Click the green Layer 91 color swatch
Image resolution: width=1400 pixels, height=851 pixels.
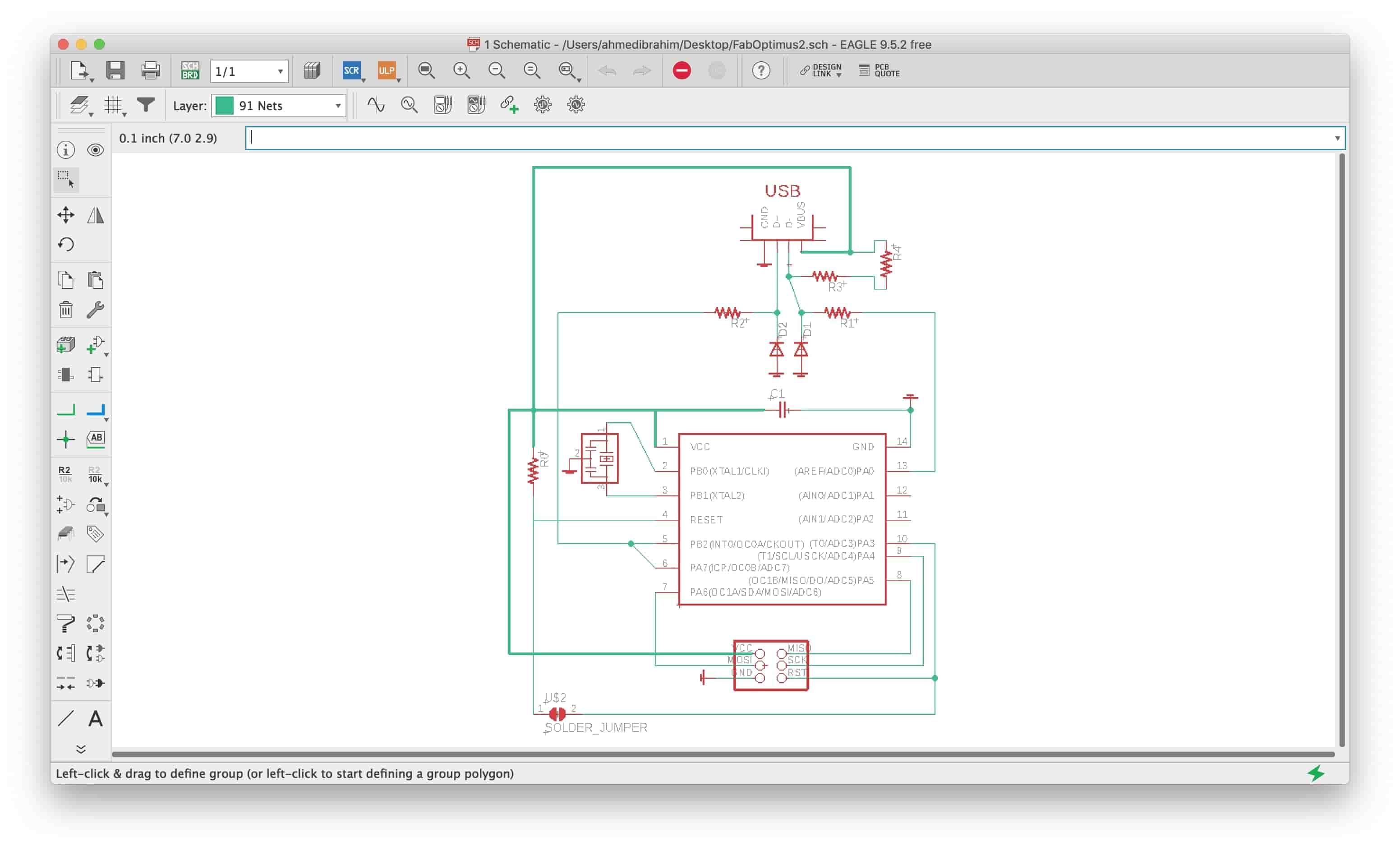click(225, 106)
